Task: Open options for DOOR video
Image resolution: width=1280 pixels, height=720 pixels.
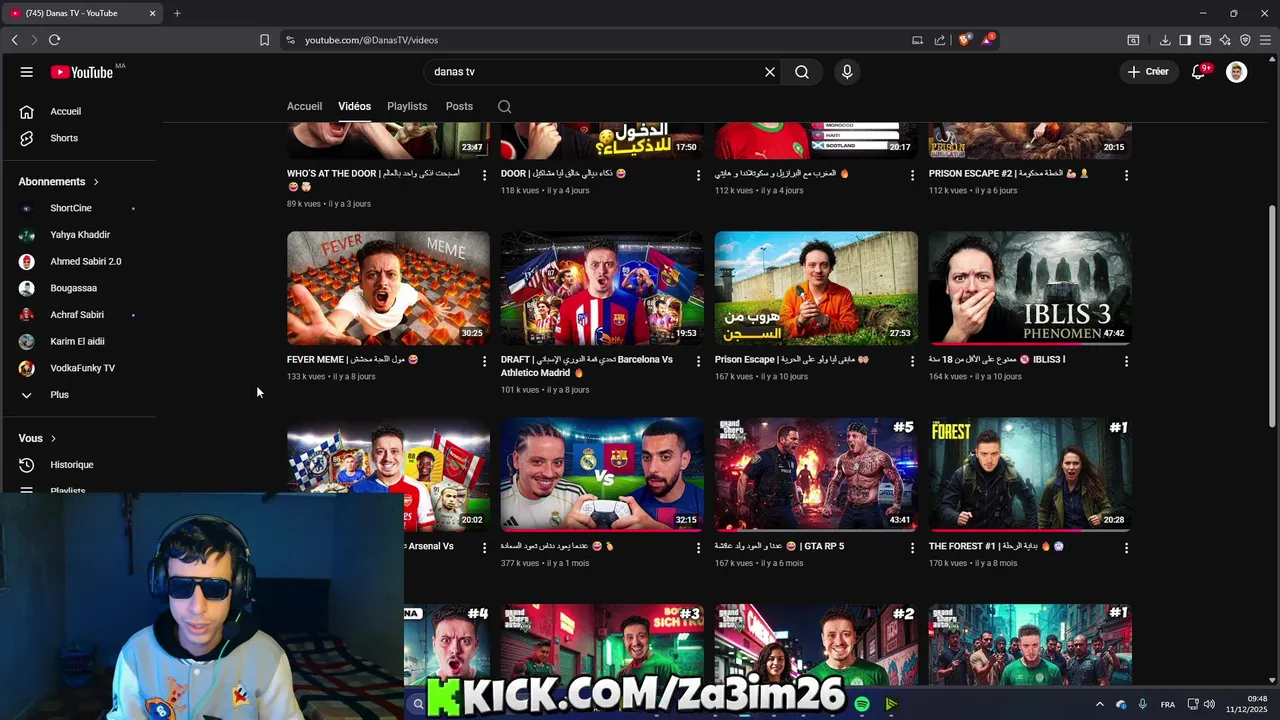Action: tap(699, 175)
